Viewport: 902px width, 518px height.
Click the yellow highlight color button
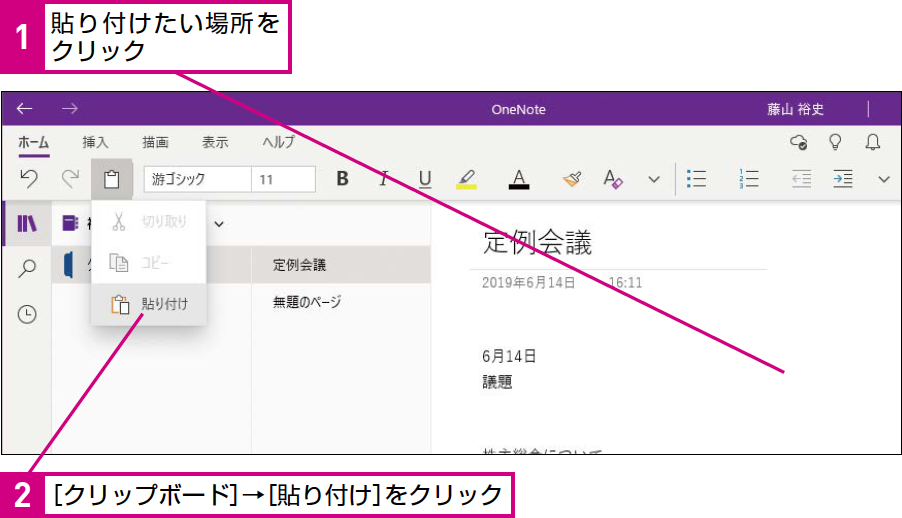point(466,179)
